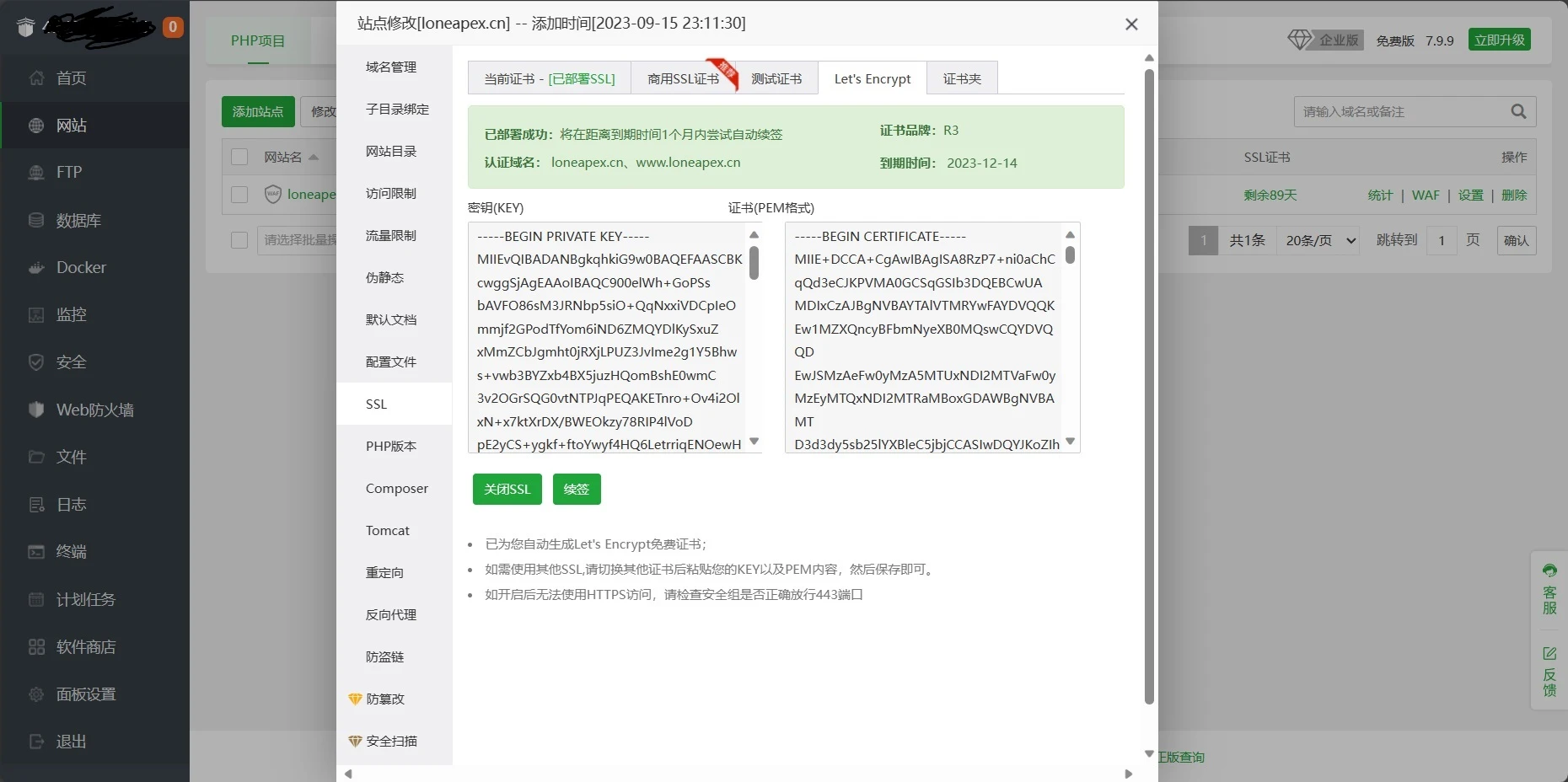Screen dimensions: 1568x782
Task: Click the dialog vertical scrollbar thumb
Action: 1148,388
